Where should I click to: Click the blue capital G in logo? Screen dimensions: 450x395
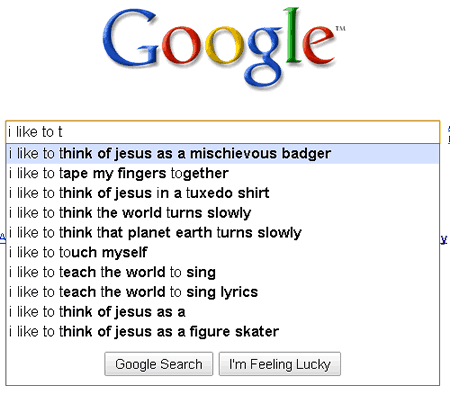(x=130, y=40)
